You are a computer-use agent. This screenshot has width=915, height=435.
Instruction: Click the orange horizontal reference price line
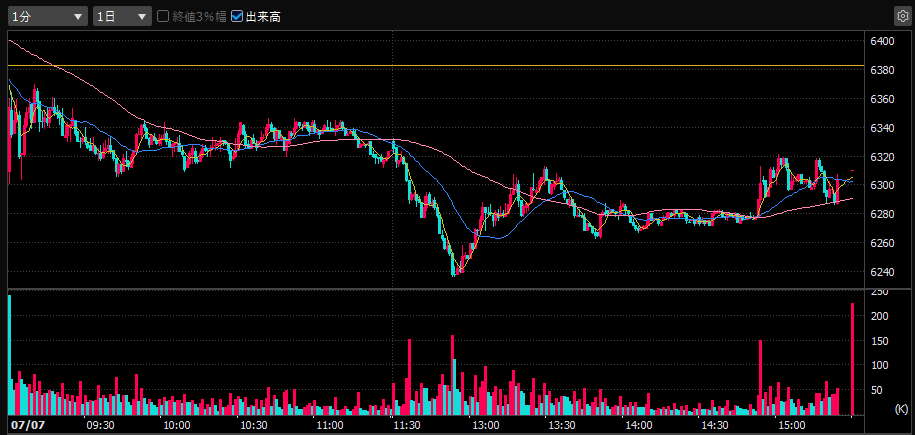click(x=435, y=66)
